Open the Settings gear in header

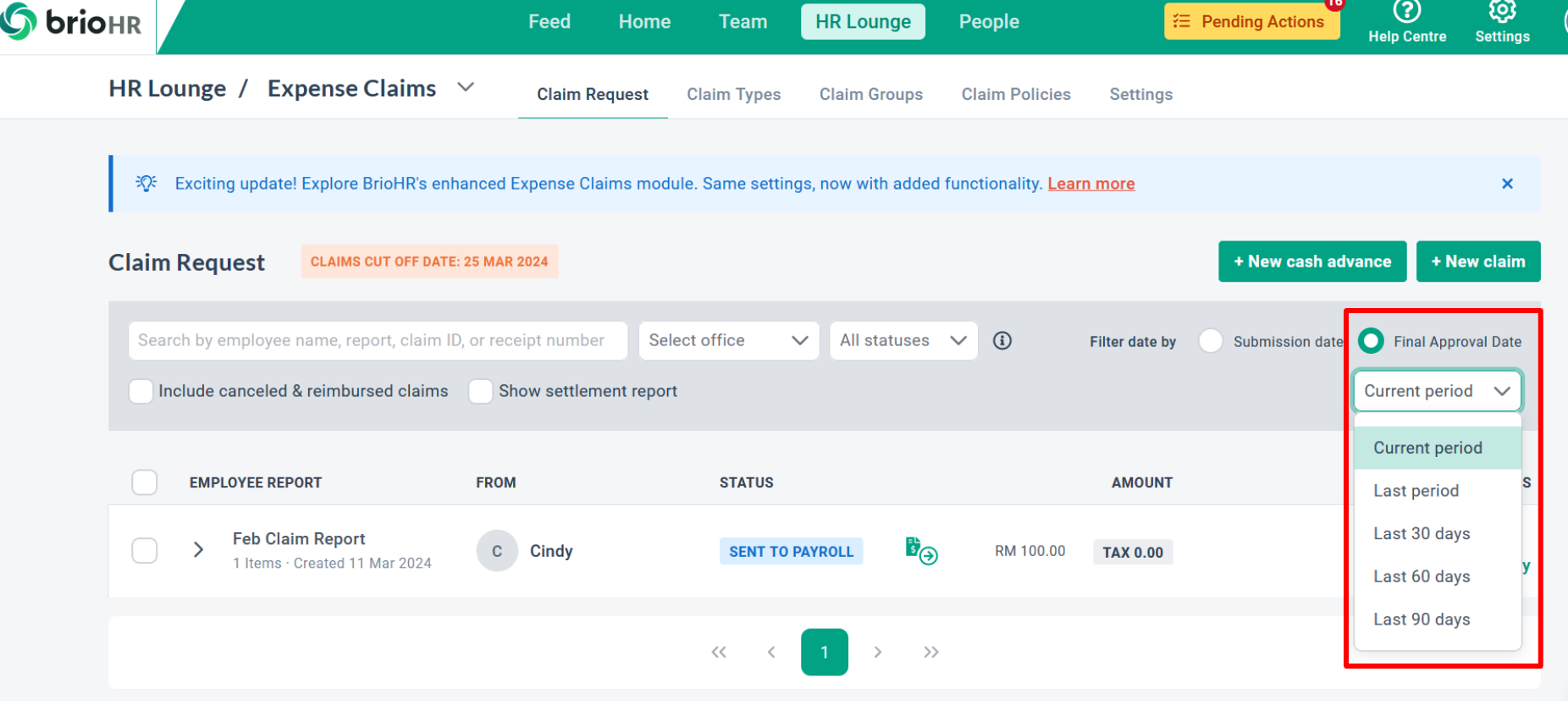coord(1502,11)
